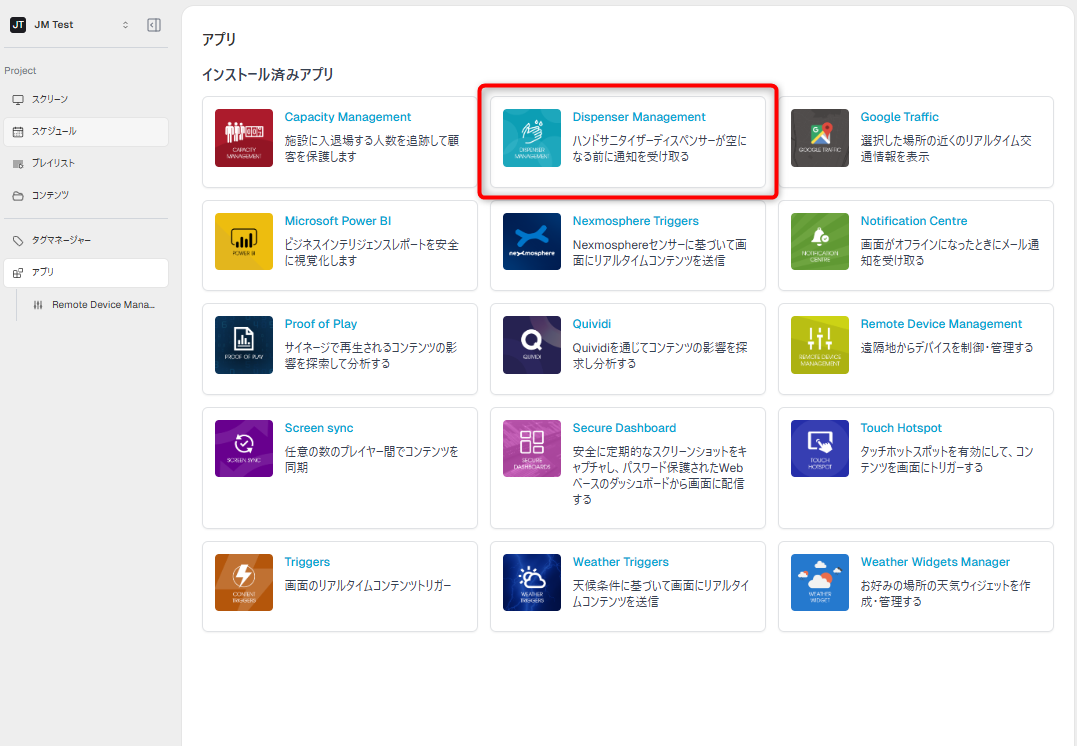Image resolution: width=1077 pixels, height=746 pixels.
Task: Click description 遠隔地からデバイスを制御・管理する
Action: click(946, 348)
